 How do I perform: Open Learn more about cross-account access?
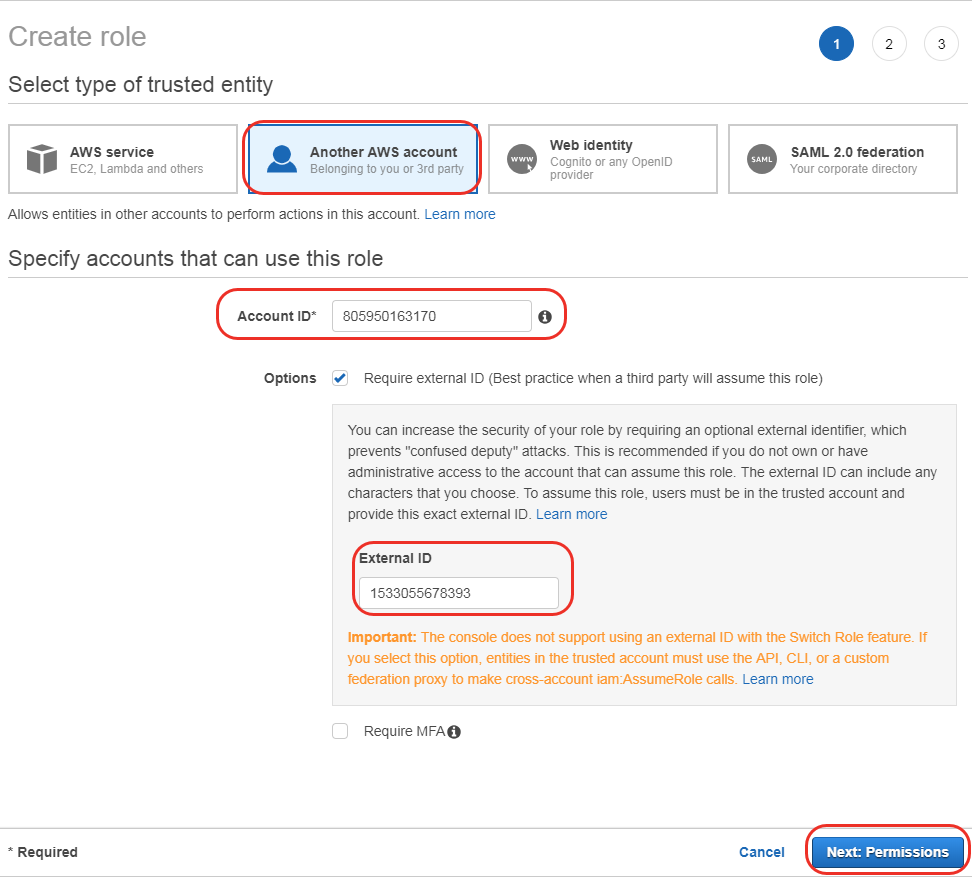click(x=459, y=213)
